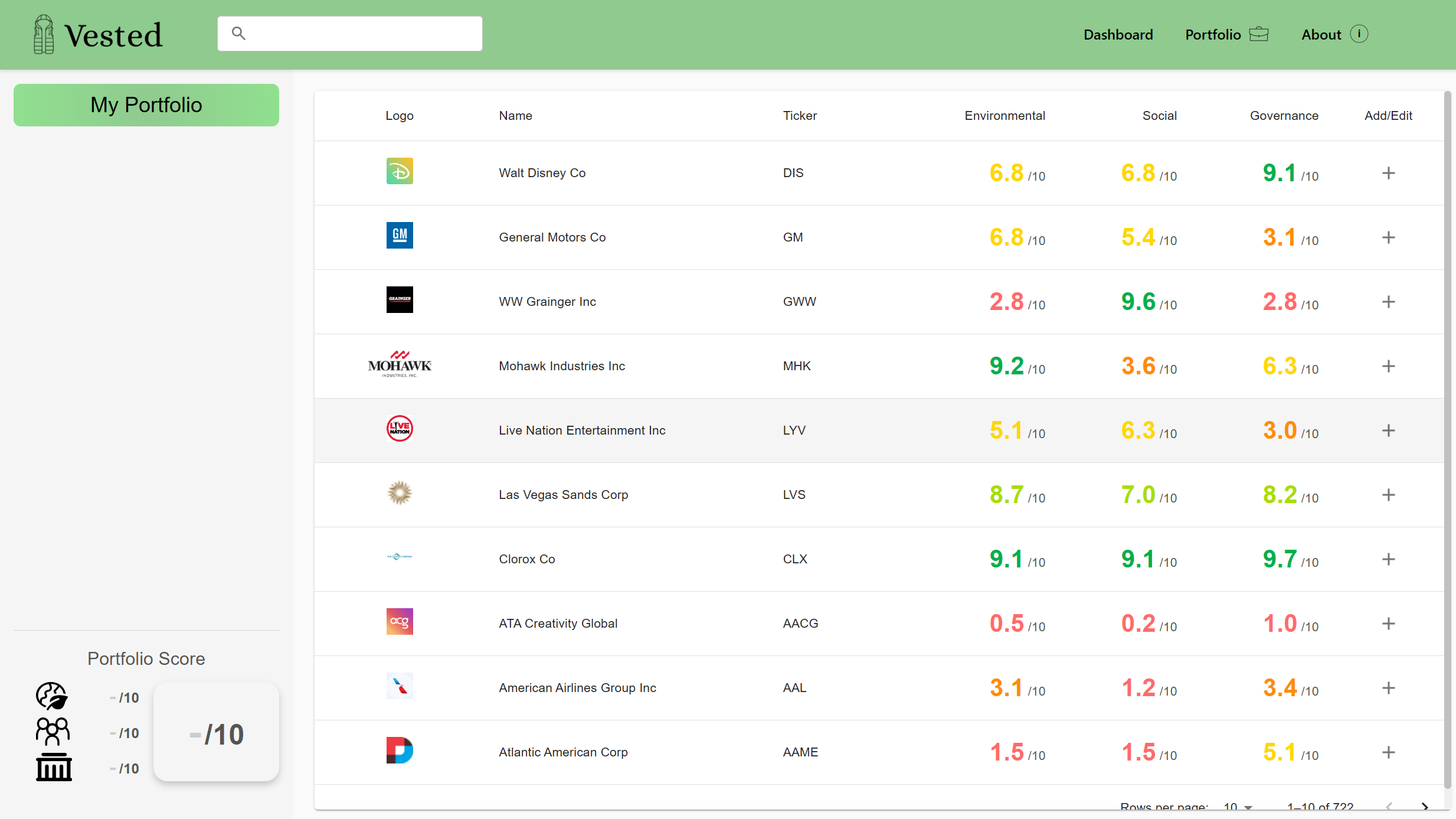Viewport: 1456px width, 819px height.
Task: Click the plus icon for Walt Disney Co
Action: (x=1388, y=173)
